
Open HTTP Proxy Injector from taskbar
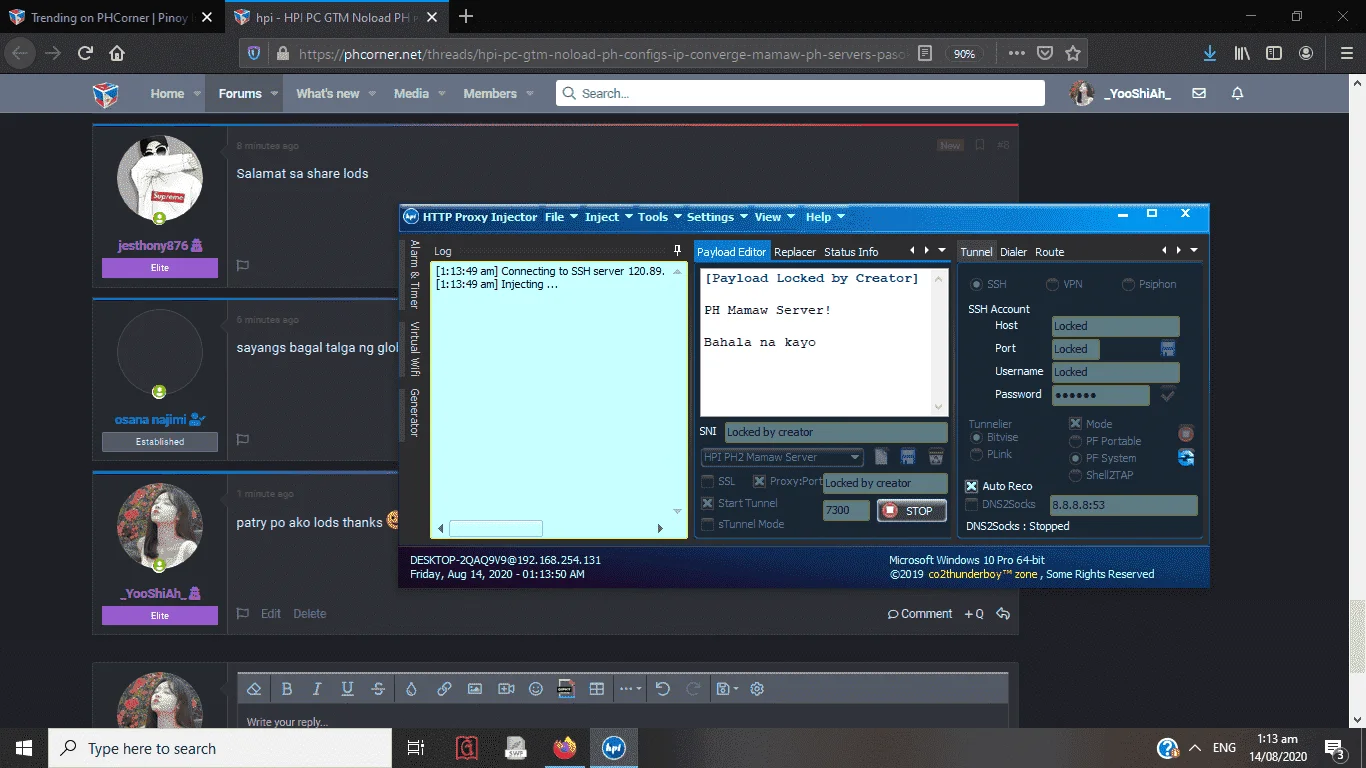click(x=613, y=748)
